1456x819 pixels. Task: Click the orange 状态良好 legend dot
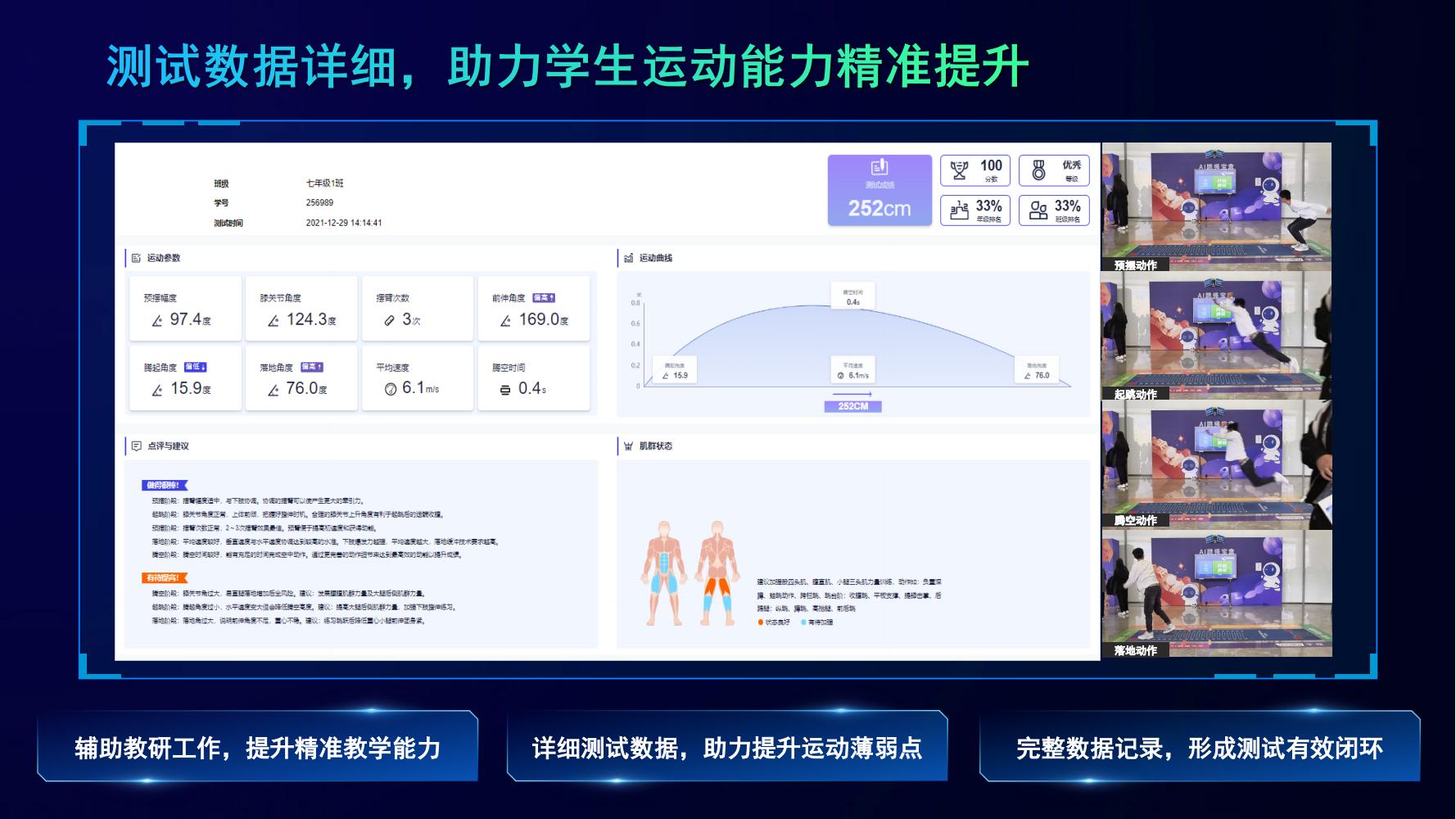760,622
